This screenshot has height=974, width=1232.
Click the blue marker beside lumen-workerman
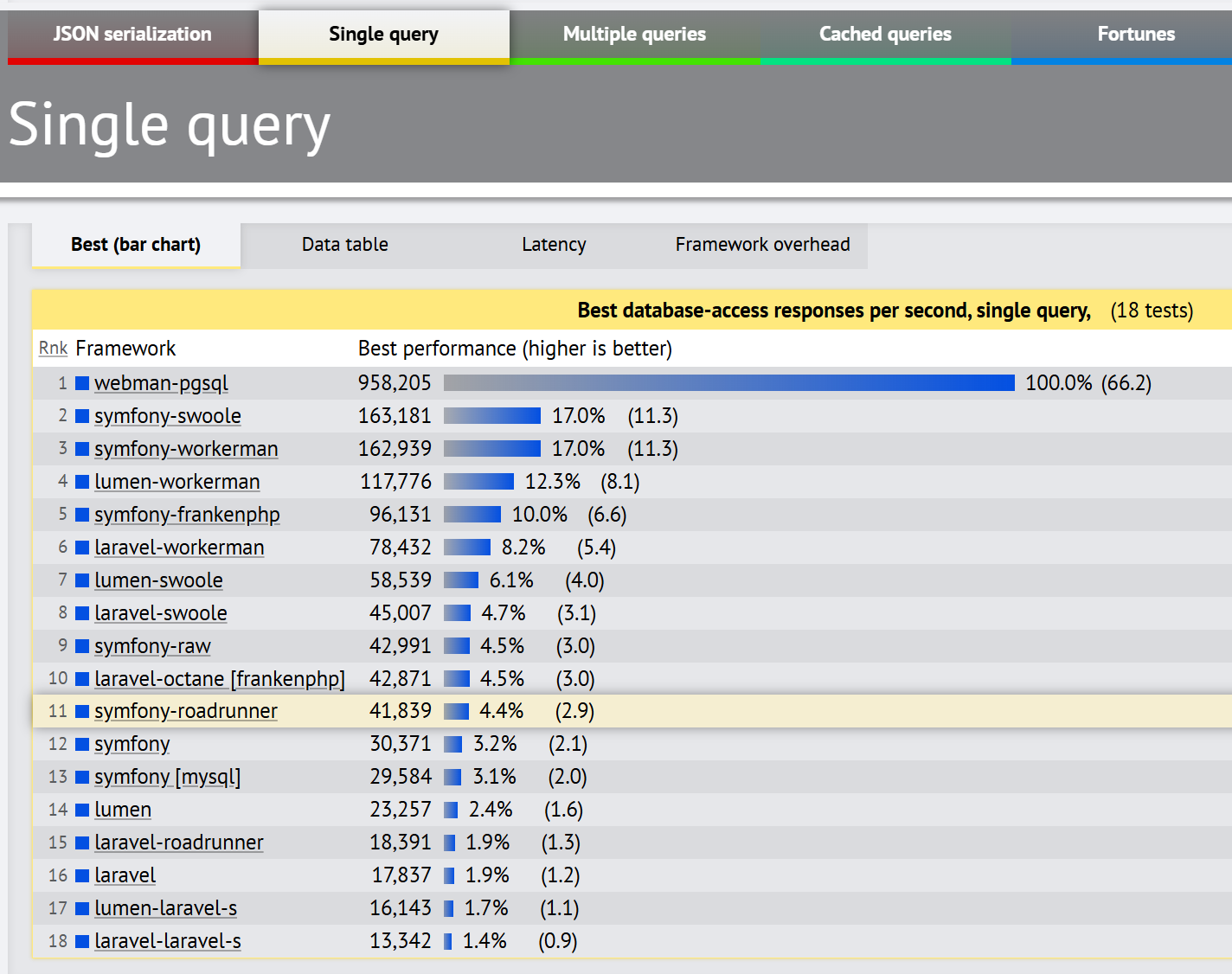(x=82, y=482)
